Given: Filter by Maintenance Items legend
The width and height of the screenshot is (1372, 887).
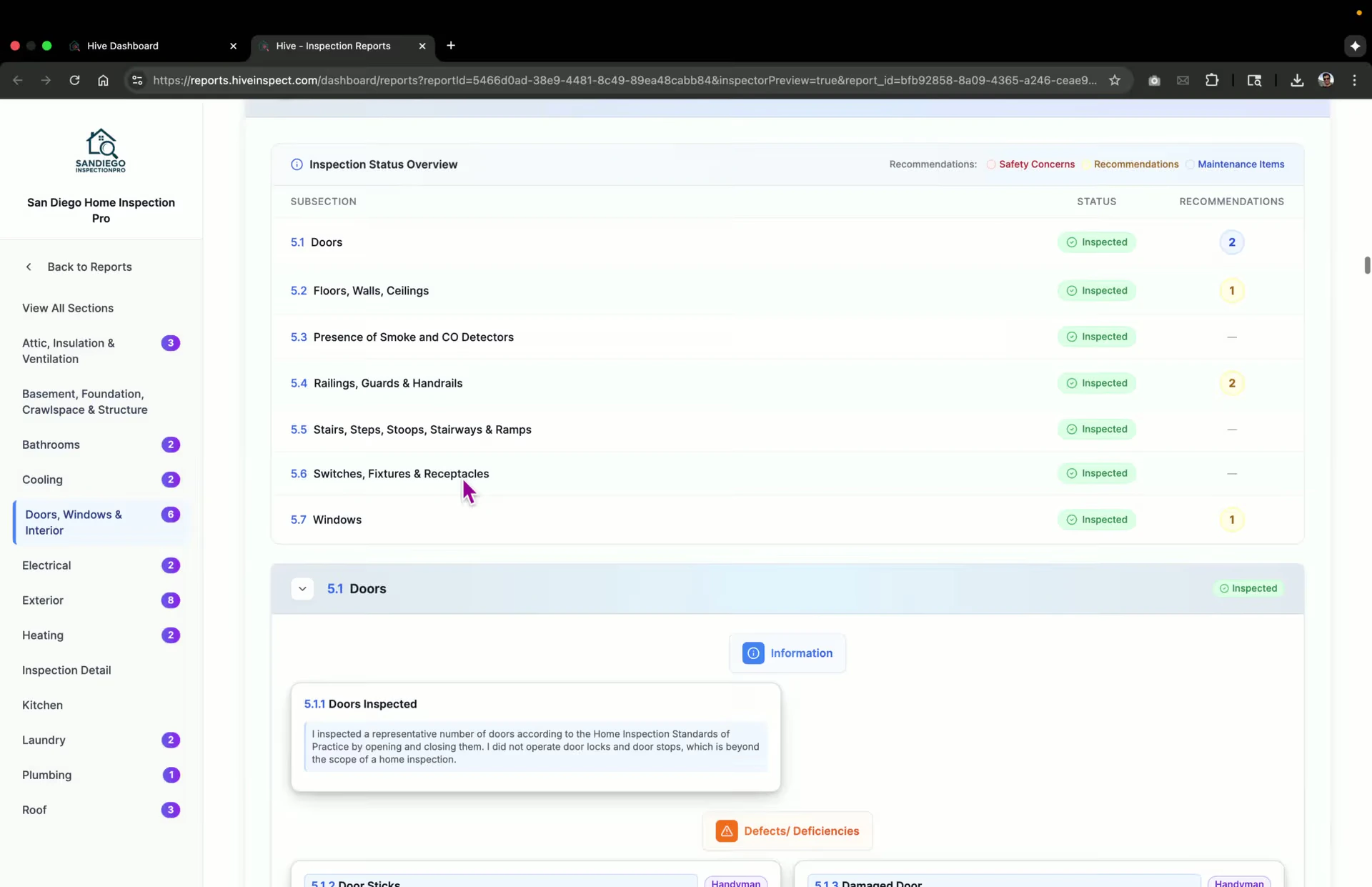Looking at the screenshot, I should [1236, 164].
